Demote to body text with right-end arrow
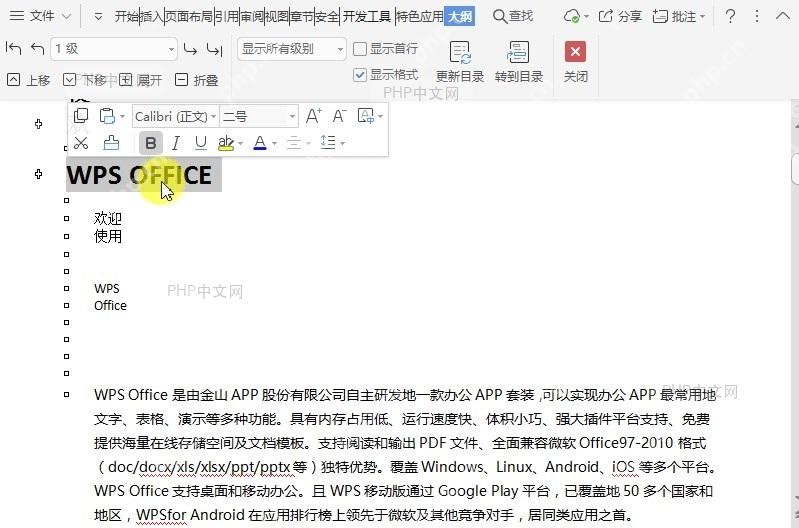Image resolution: width=799 pixels, height=528 pixels. pos(215,49)
